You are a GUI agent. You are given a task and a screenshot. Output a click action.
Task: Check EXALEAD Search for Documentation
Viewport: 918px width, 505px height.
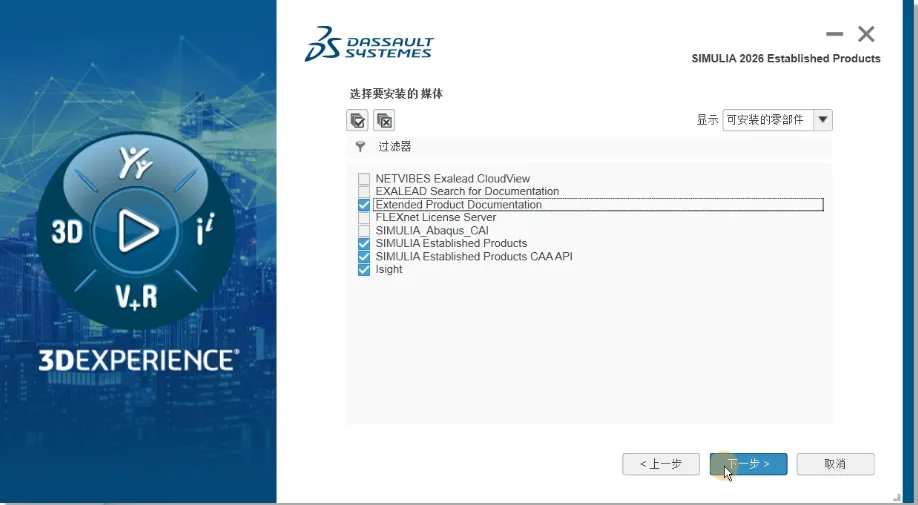(x=364, y=191)
